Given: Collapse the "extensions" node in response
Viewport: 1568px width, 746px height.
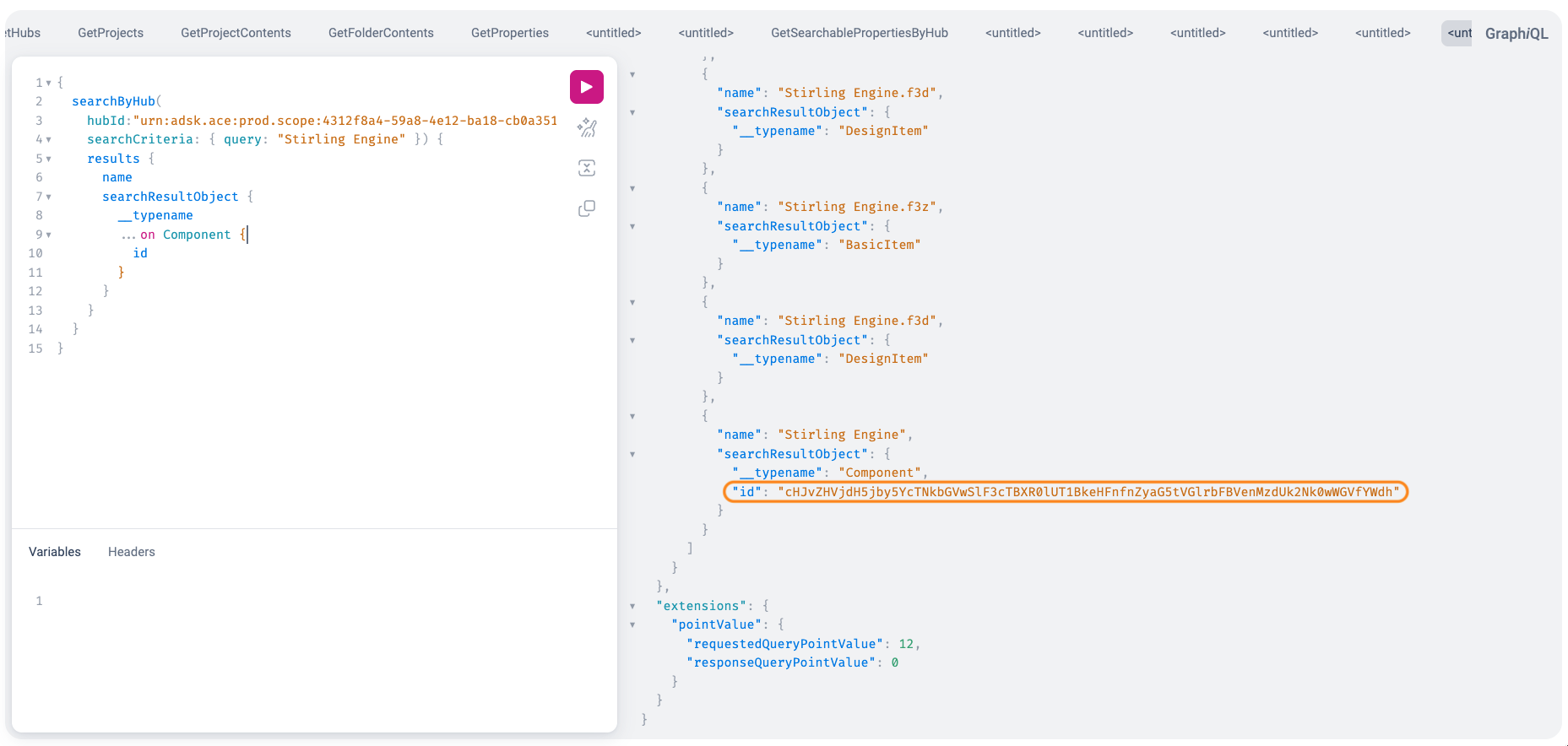Looking at the screenshot, I should pyautogui.click(x=632, y=606).
